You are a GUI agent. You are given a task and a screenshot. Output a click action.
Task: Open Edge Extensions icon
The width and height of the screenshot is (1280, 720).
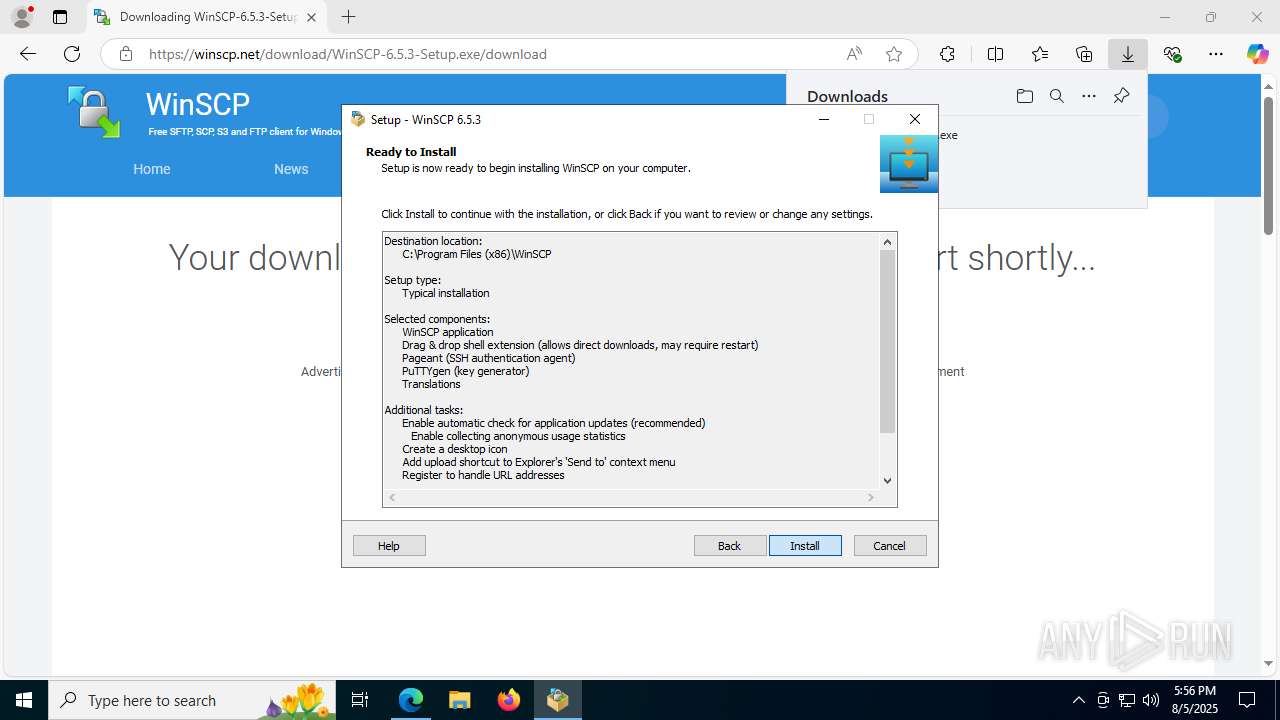tap(947, 54)
